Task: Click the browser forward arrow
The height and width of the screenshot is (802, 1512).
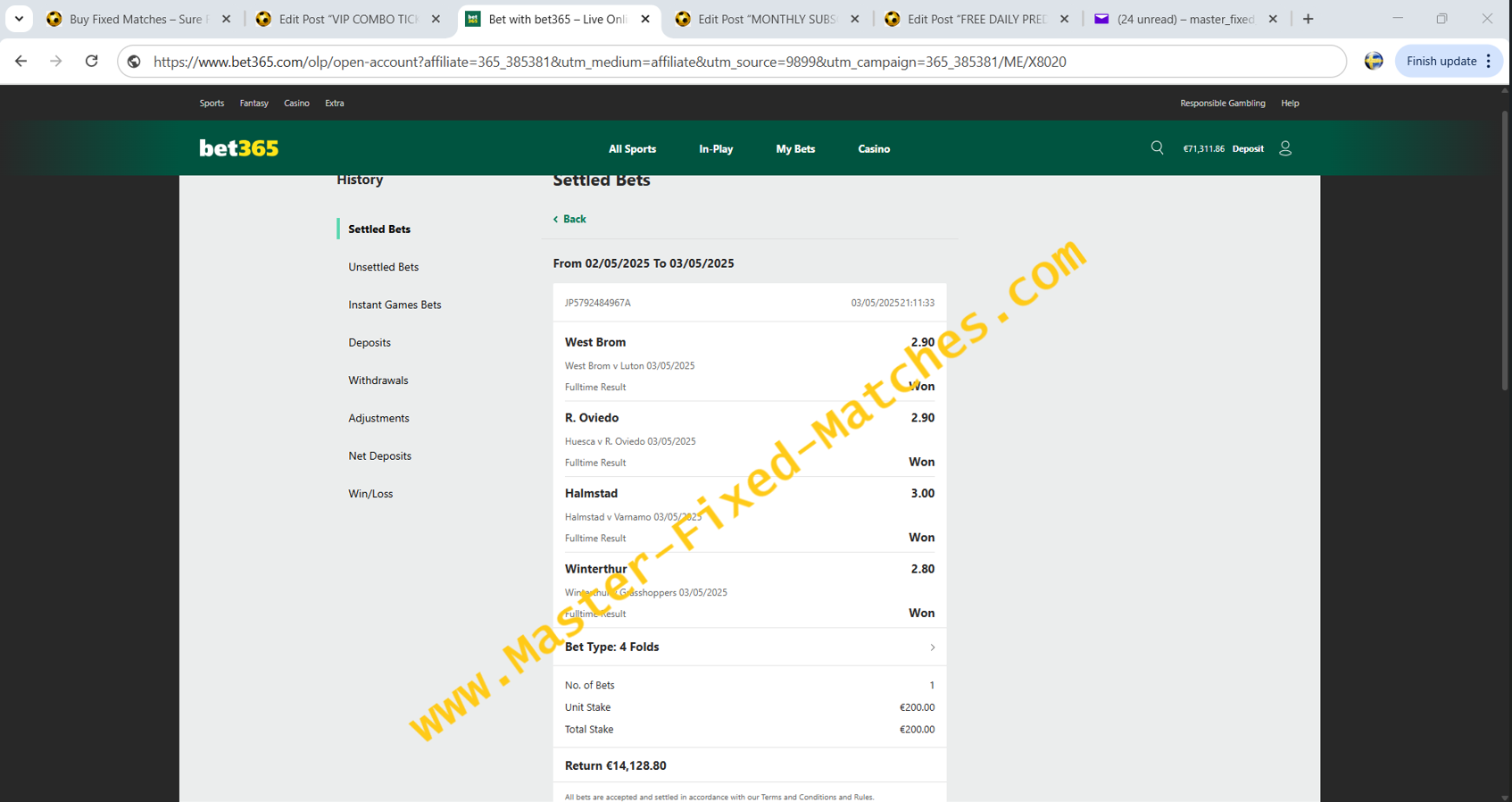Action: tap(55, 62)
